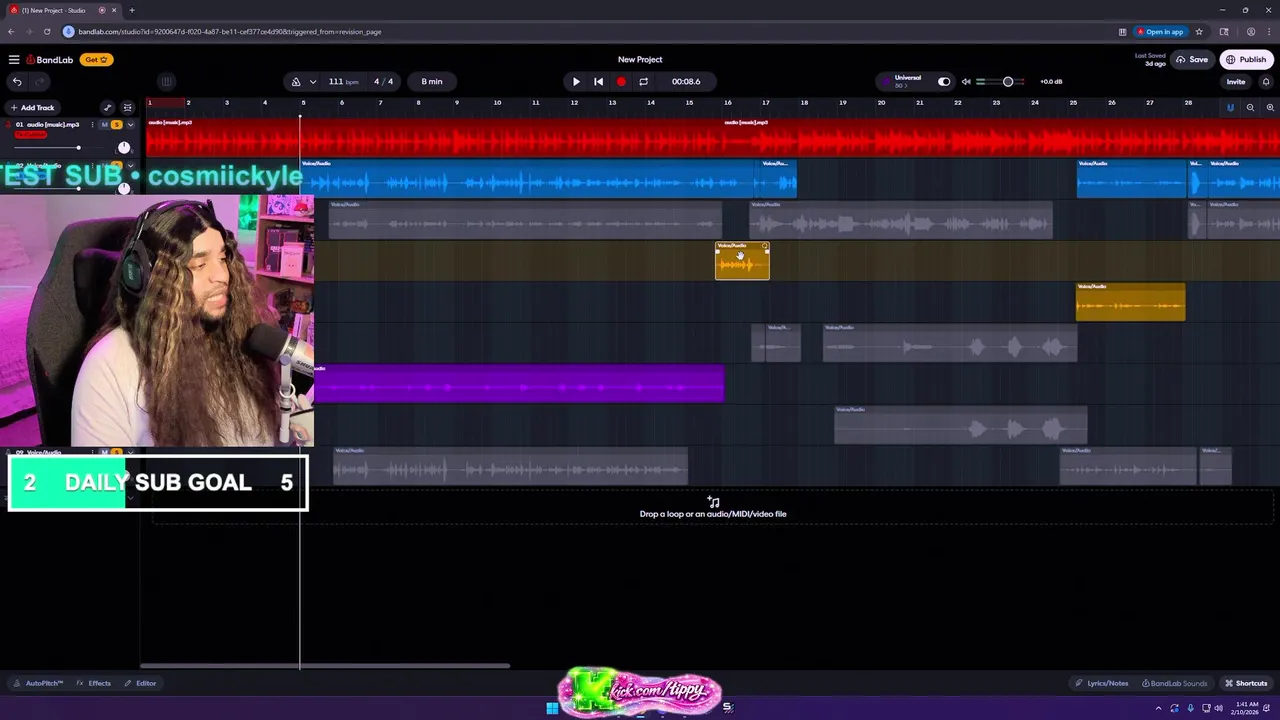This screenshot has height=720, width=1280.
Task: Toggle loop cycle mode
Action: (643, 82)
